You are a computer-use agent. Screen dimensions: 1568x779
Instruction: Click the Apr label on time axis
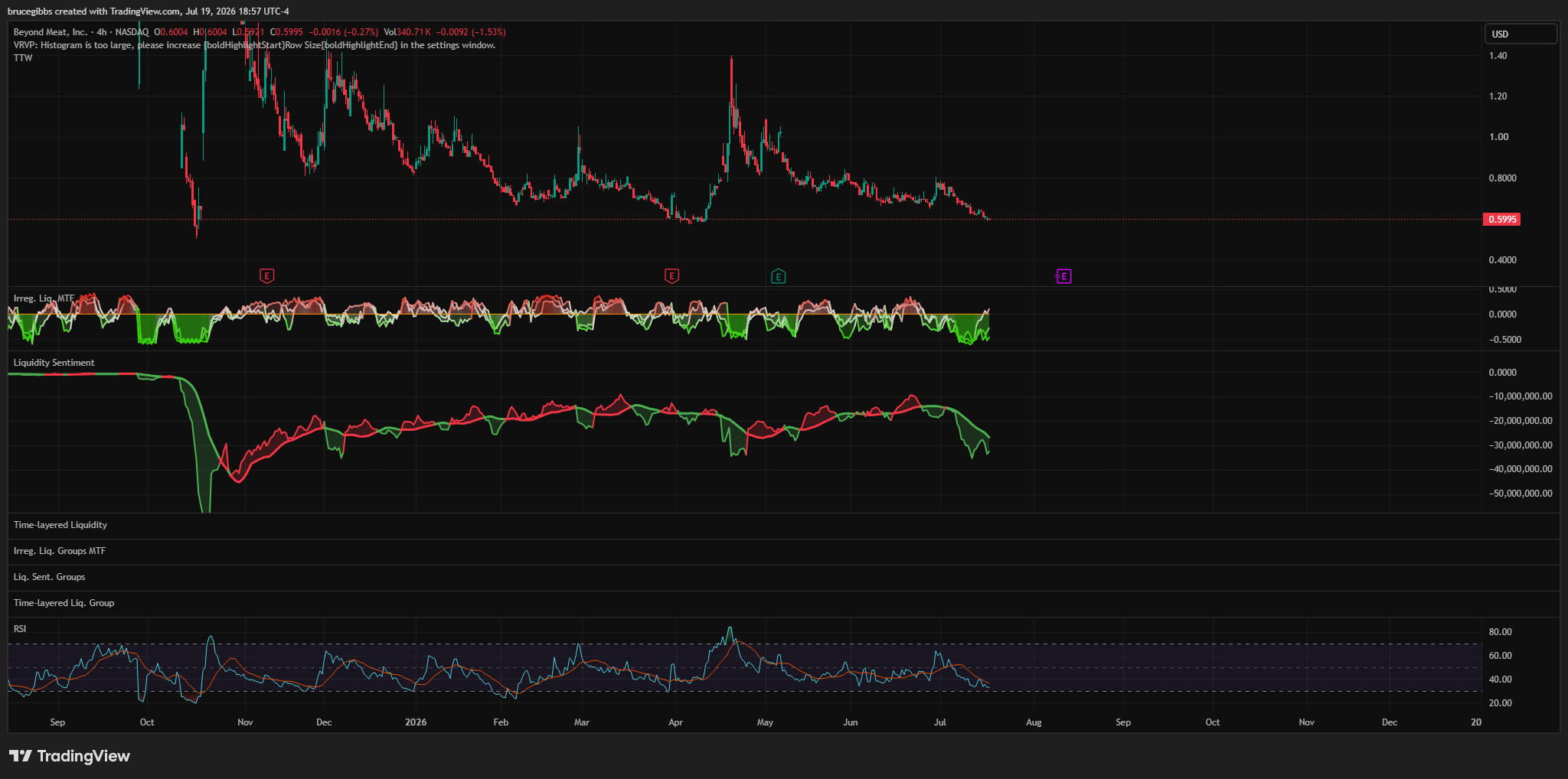click(x=675, y=722)
